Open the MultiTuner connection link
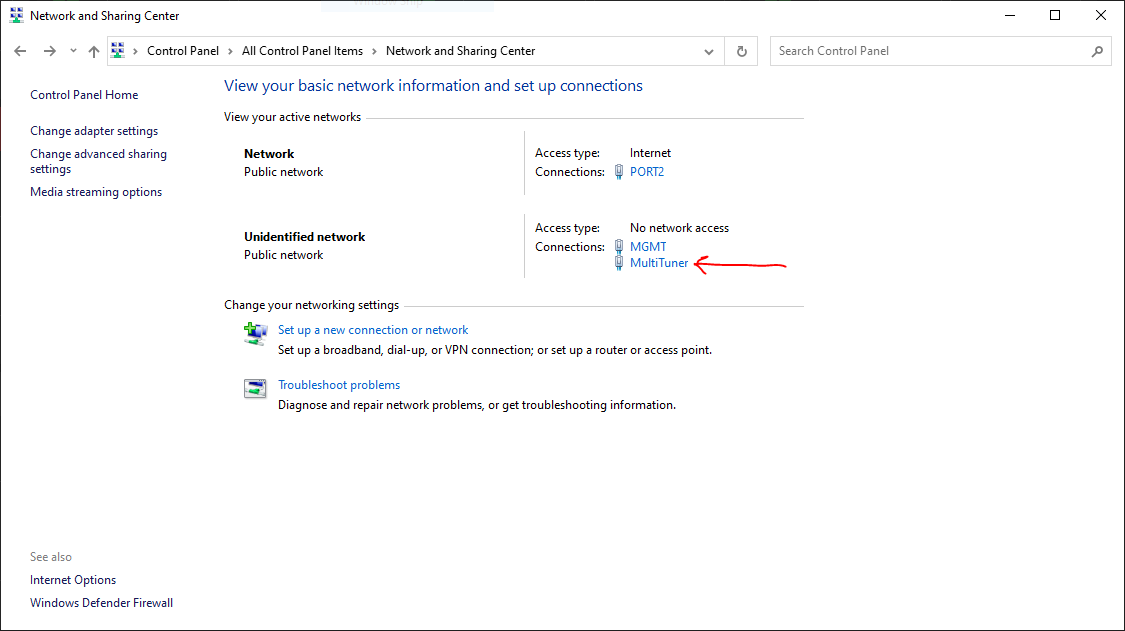 659,263
